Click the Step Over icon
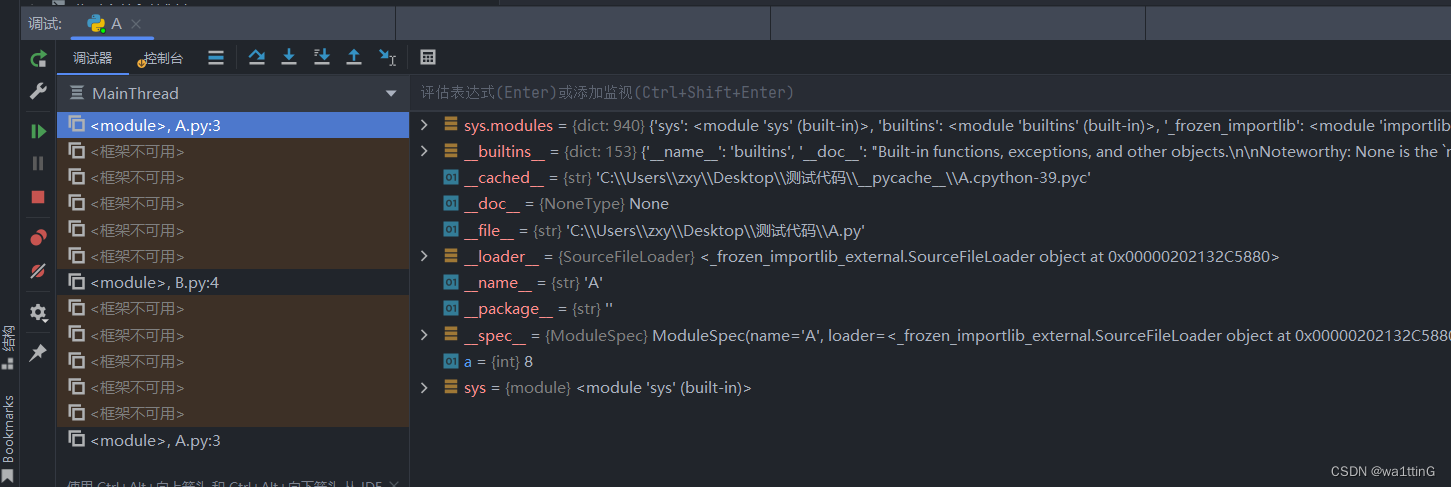 click(257, 58)
